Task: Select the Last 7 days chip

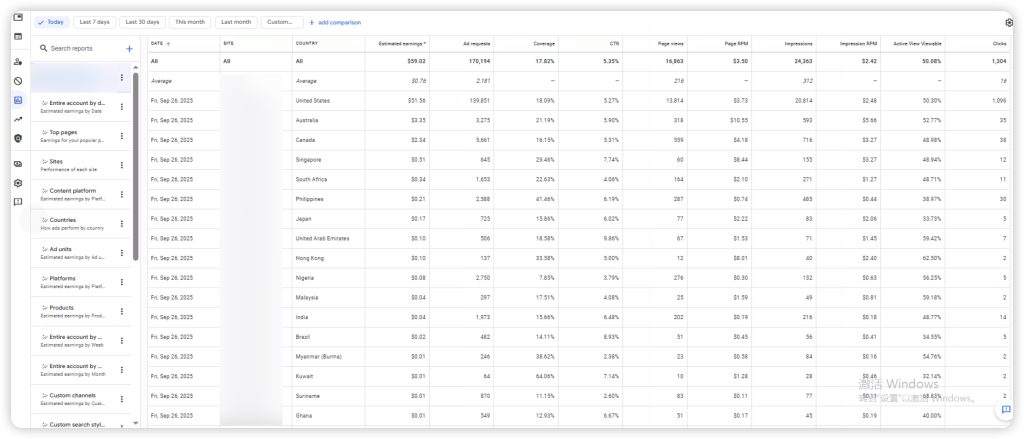Action: 95,22
